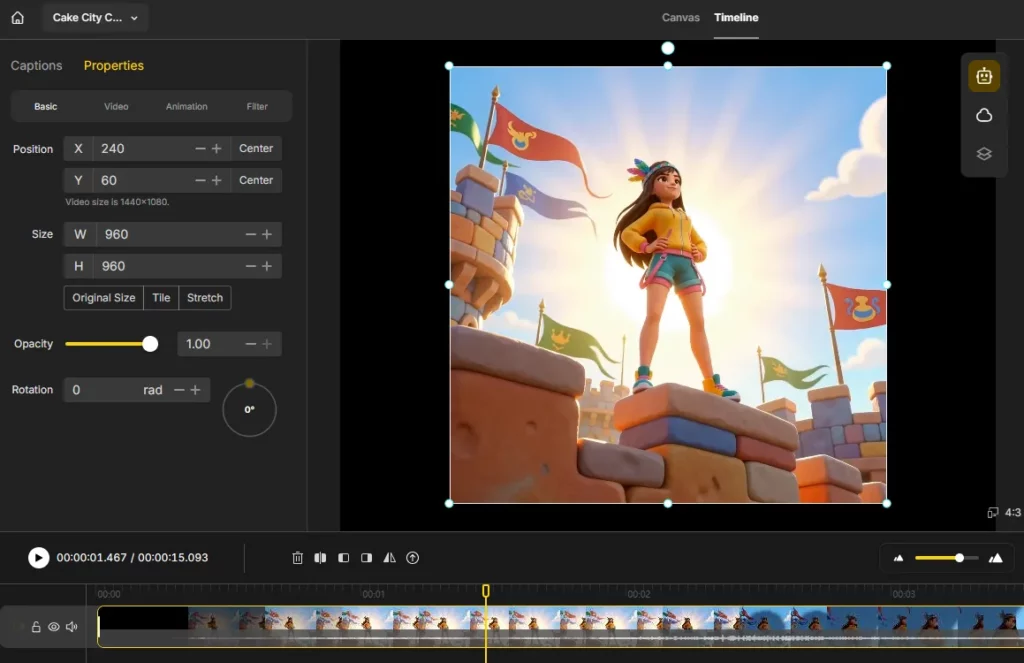
Task: Flip the clip with the mirror icon
Action: click(x=389, y=558)
